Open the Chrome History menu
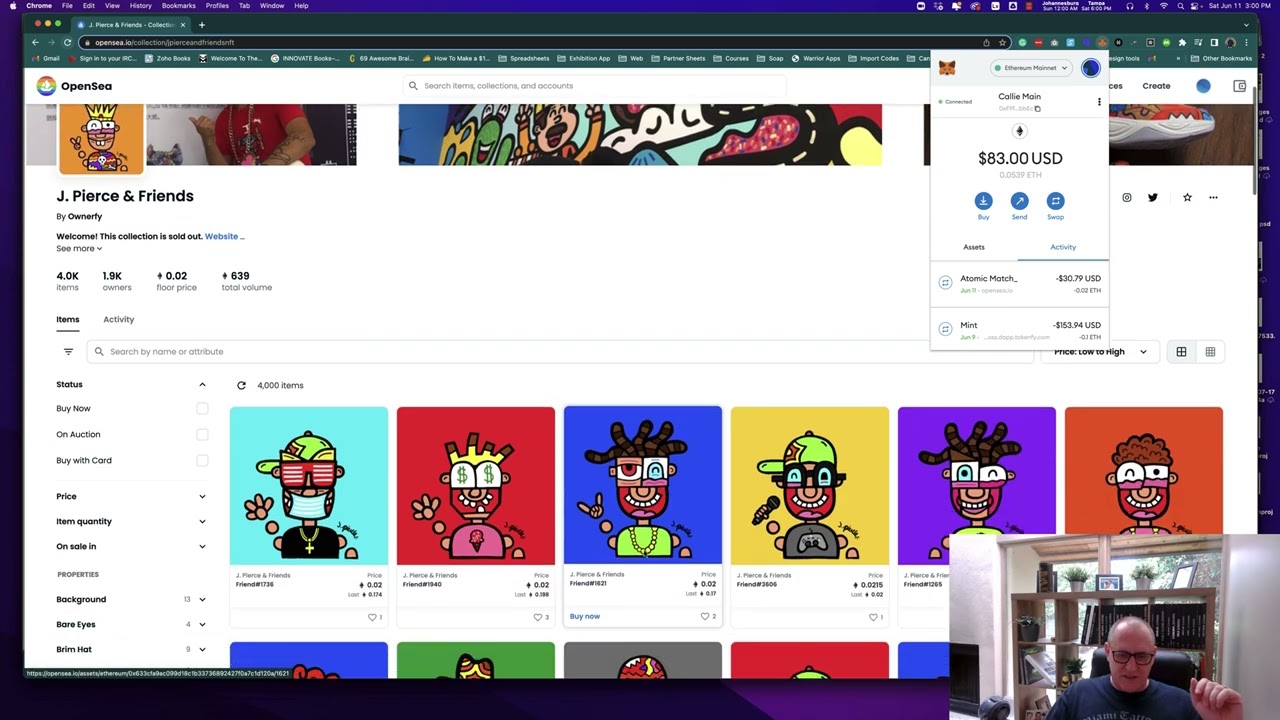The width and height of the screenshot is (1280, 720). [x=140, y=6]
